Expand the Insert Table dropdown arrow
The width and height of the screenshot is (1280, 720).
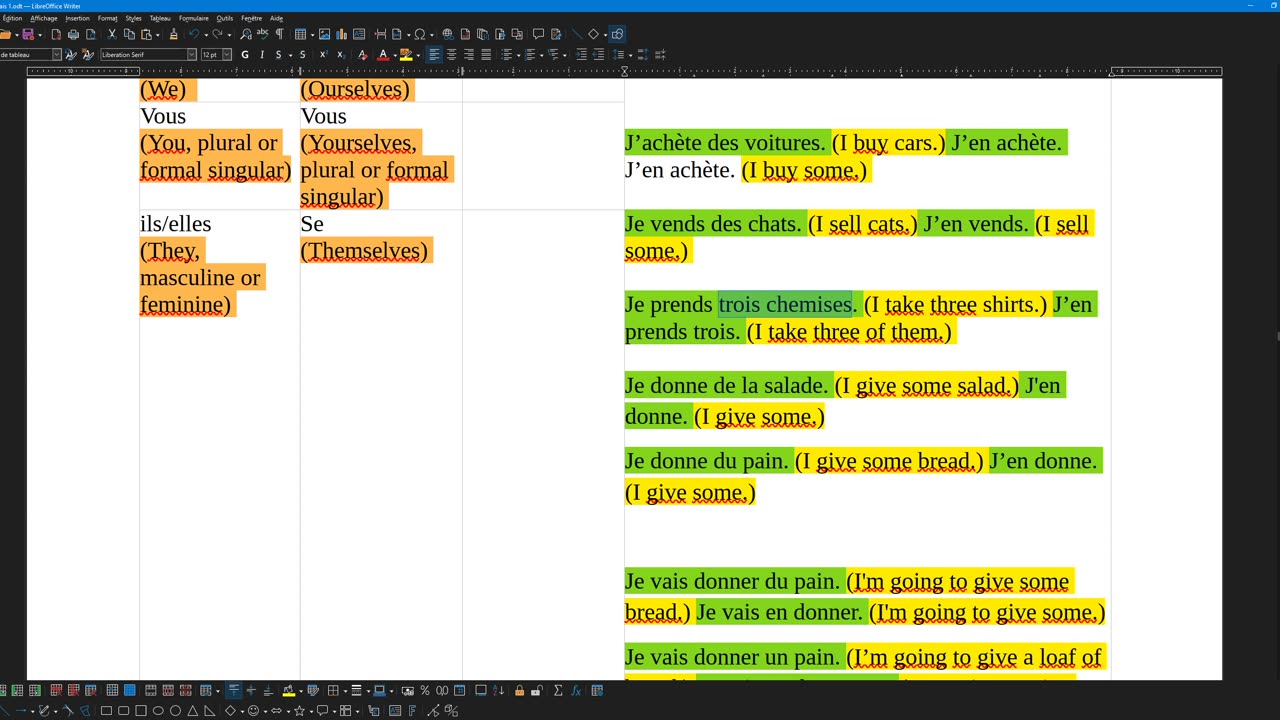tap(312, 34)
